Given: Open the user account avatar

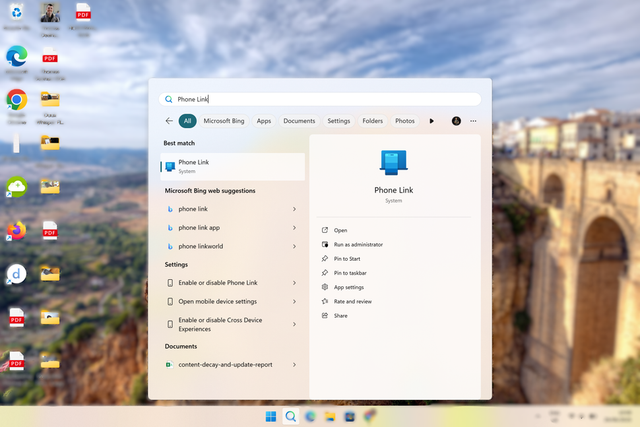Looking at the screenshot, I should (x=456, y=121).
